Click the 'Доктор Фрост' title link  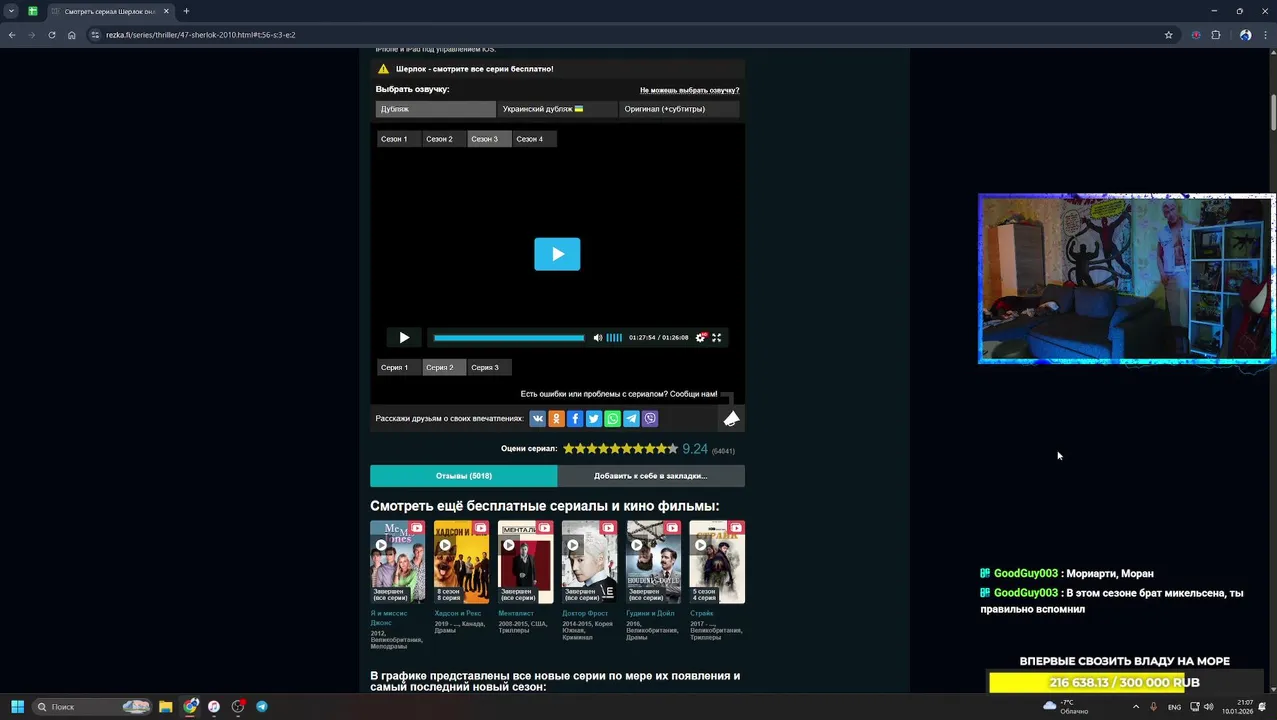coord(585,613)
